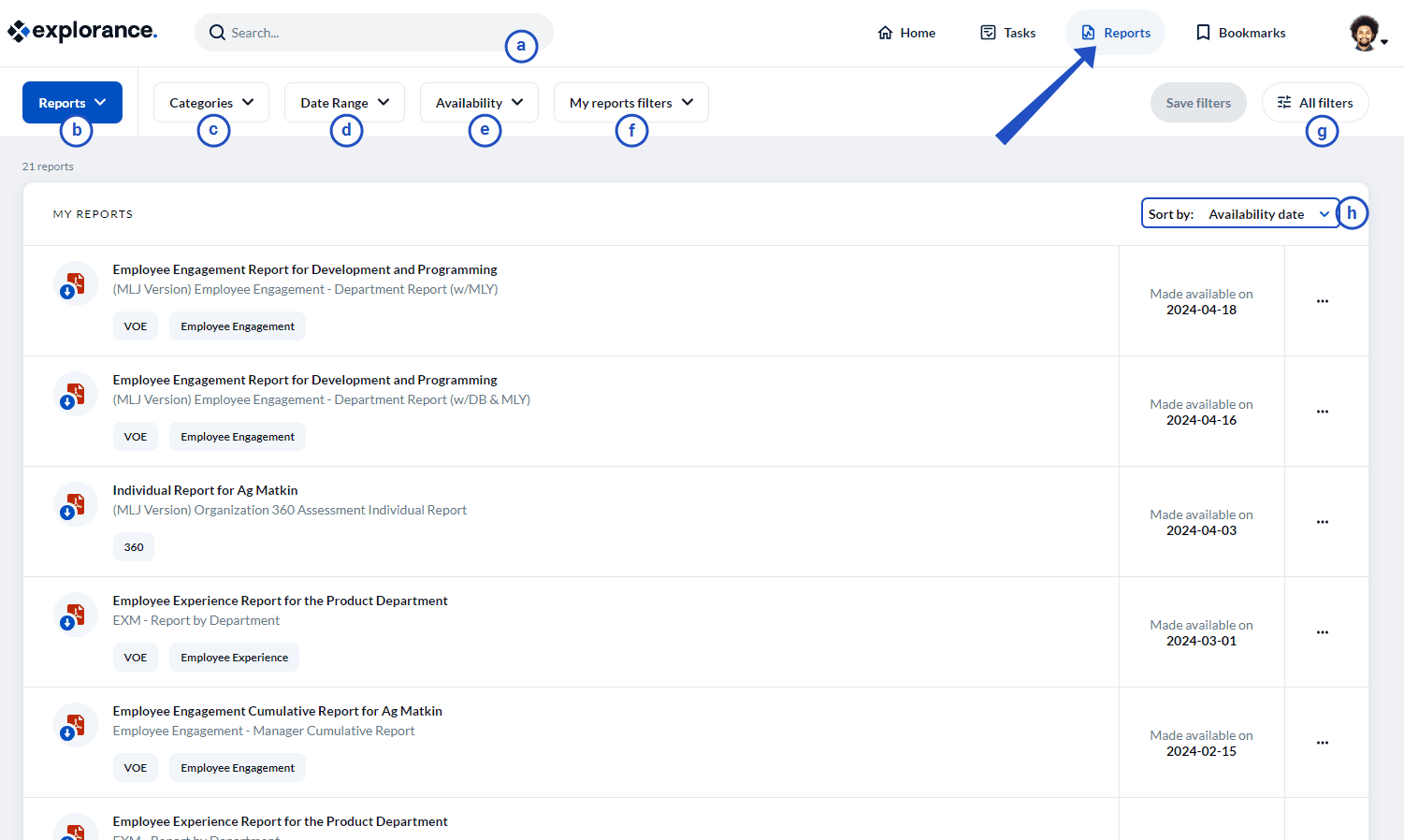The image size is (1404, 840).
Task: Click the search magnifier icon
Action: 217,32
